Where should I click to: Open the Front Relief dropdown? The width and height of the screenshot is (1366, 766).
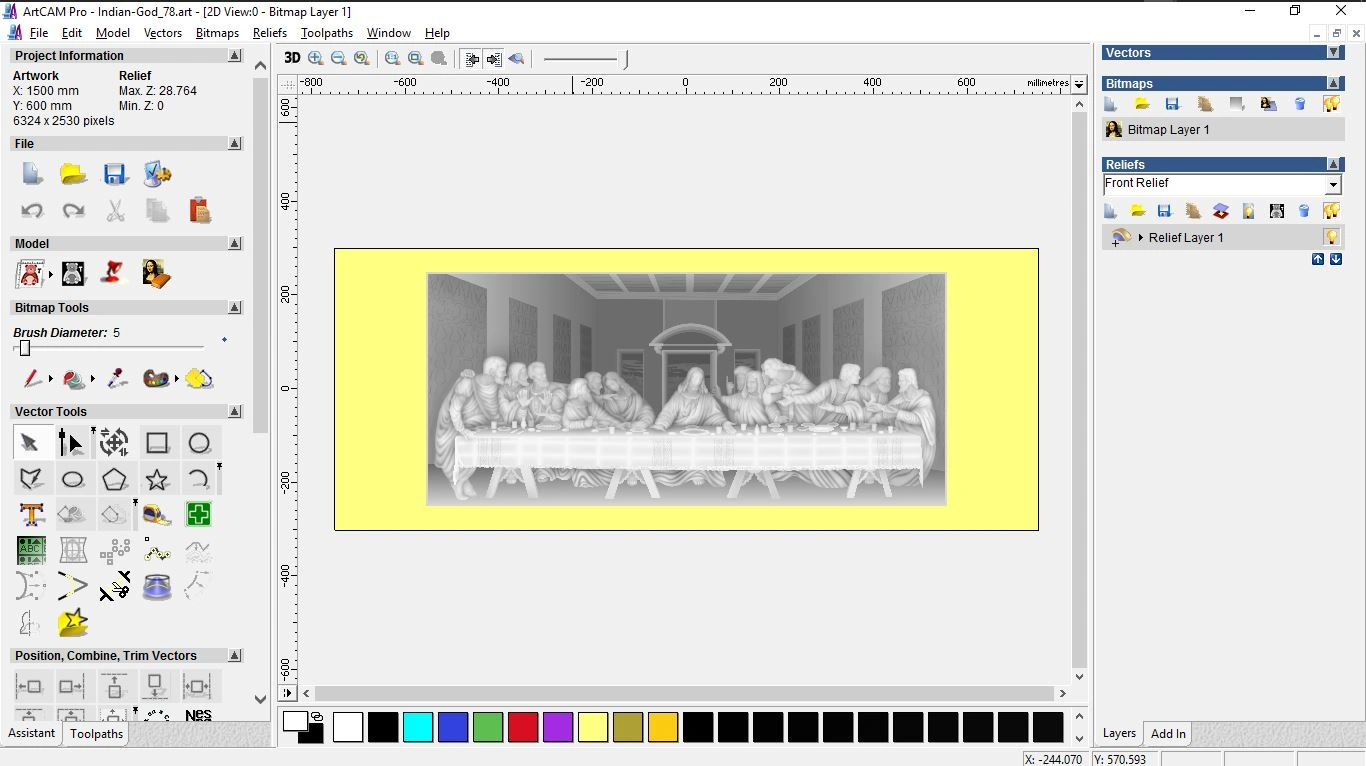point(1333,185)
